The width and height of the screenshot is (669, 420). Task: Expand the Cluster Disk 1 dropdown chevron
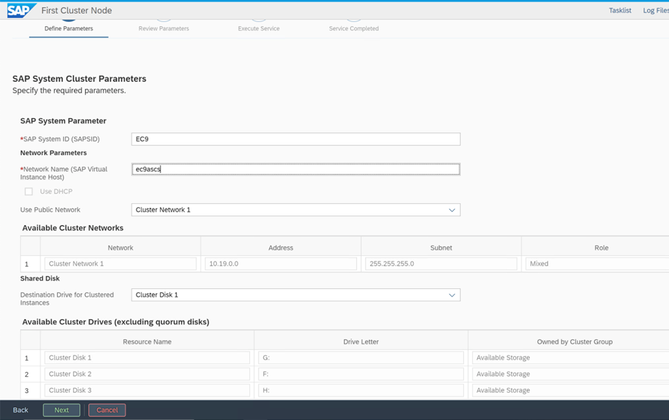point(452,295)
